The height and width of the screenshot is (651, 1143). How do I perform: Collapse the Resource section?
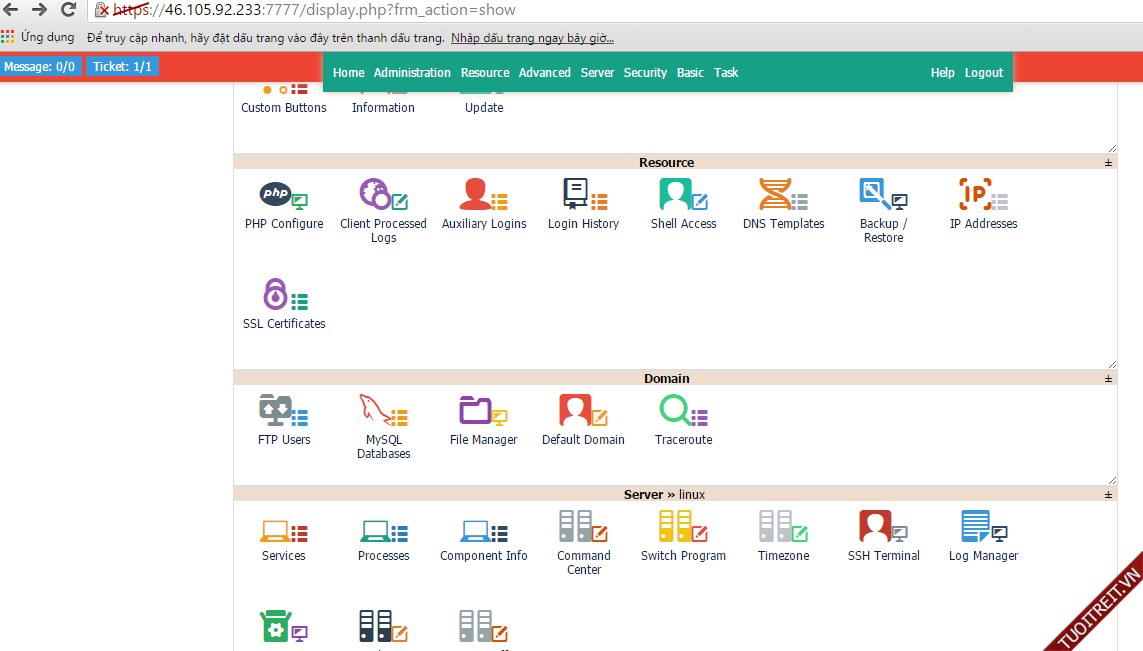1108,163
